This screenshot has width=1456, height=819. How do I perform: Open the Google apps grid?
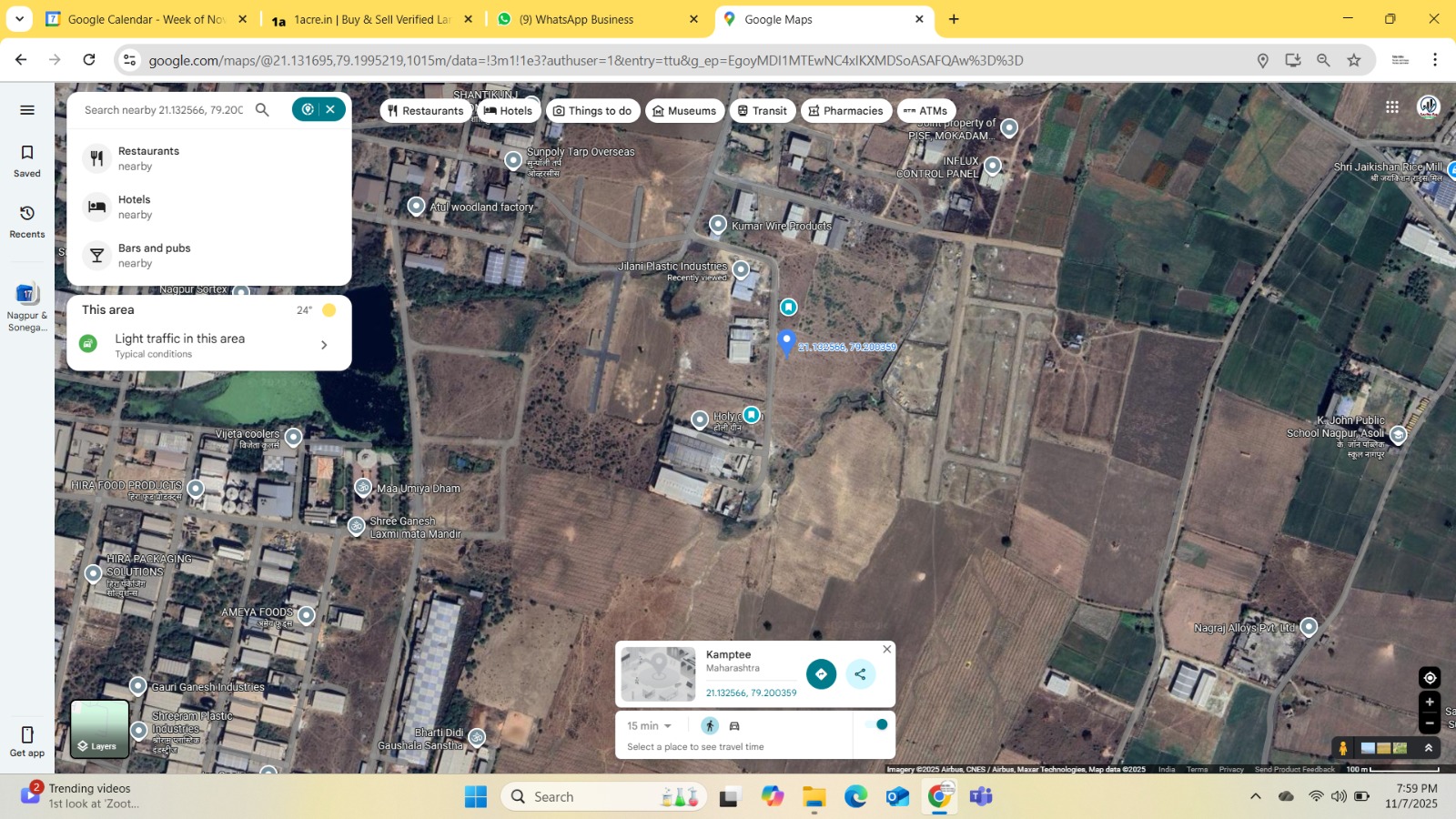point(1391,106)
